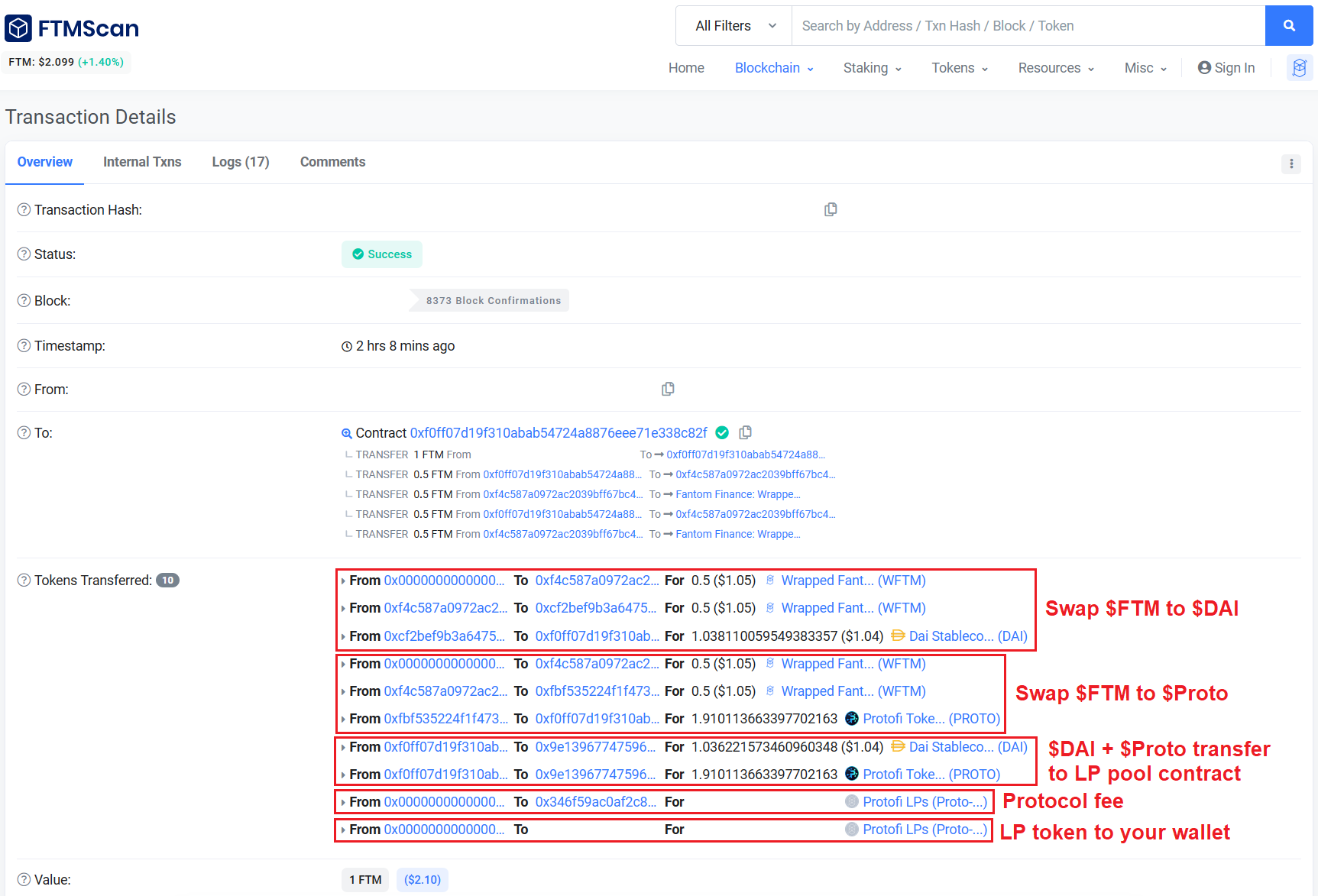Open 0x9e13967747596... address in DAI transfer row

point(596,747)
